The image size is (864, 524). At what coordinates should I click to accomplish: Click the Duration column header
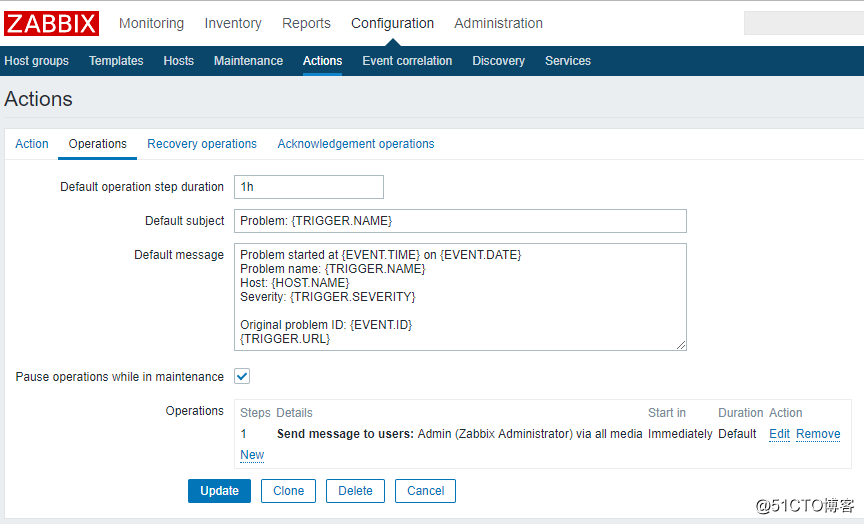coord(741,413)
